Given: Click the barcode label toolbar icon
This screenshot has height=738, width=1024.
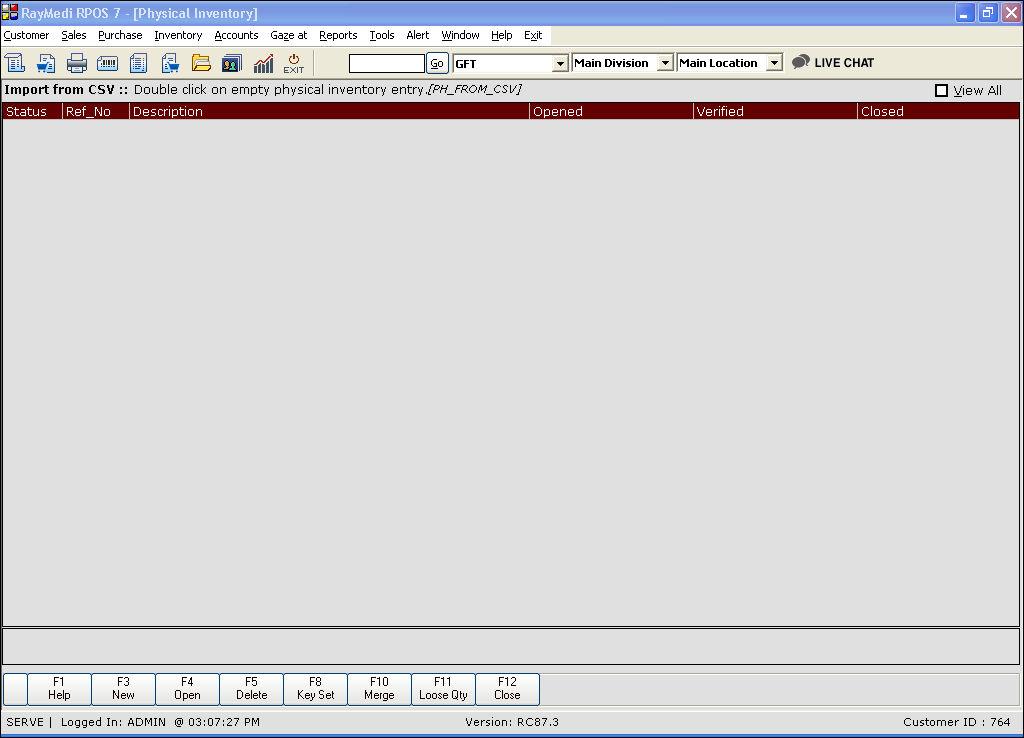Looking at the screenshot, I should click(107, 63).
